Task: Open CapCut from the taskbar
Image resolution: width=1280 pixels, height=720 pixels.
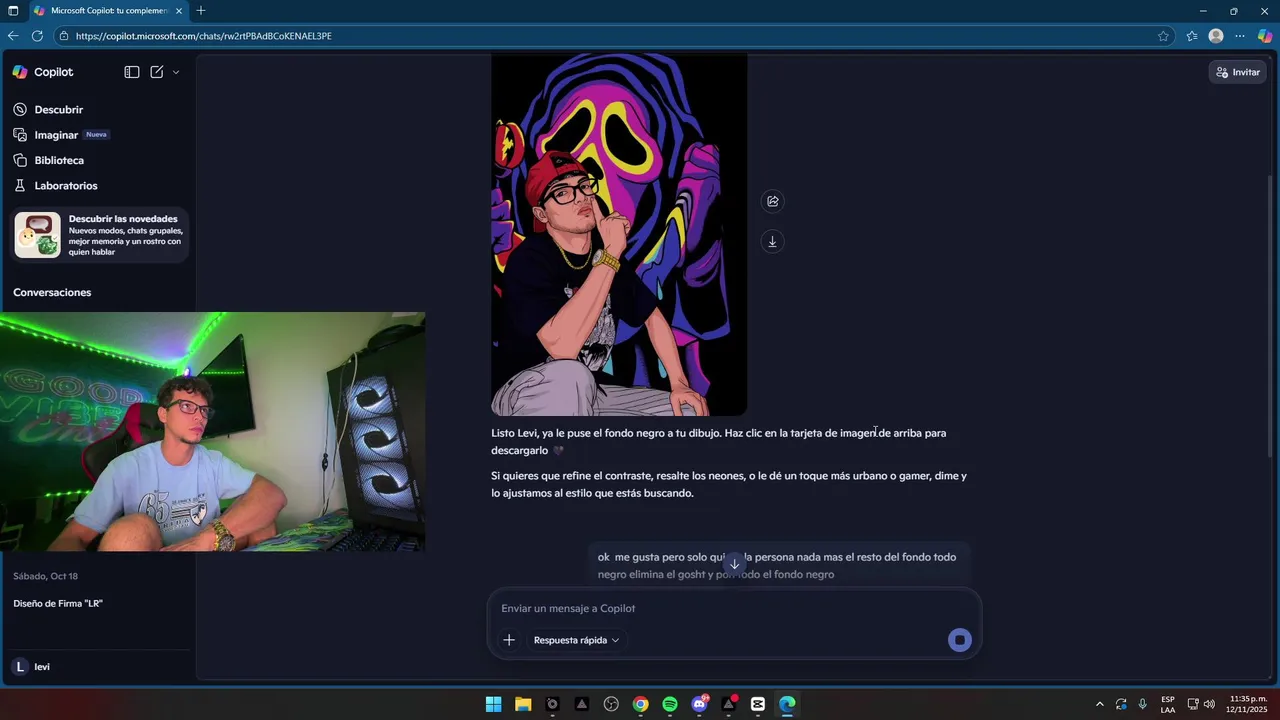Action: 758,704
